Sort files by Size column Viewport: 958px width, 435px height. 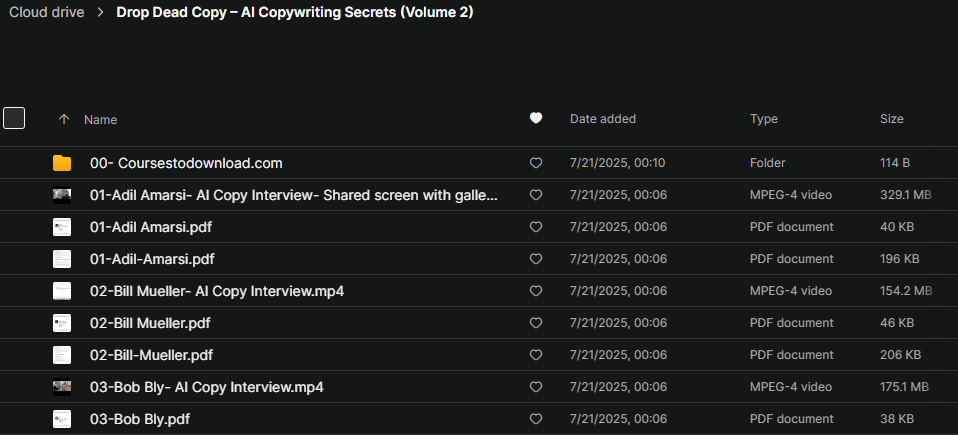[x=891, y=119]
